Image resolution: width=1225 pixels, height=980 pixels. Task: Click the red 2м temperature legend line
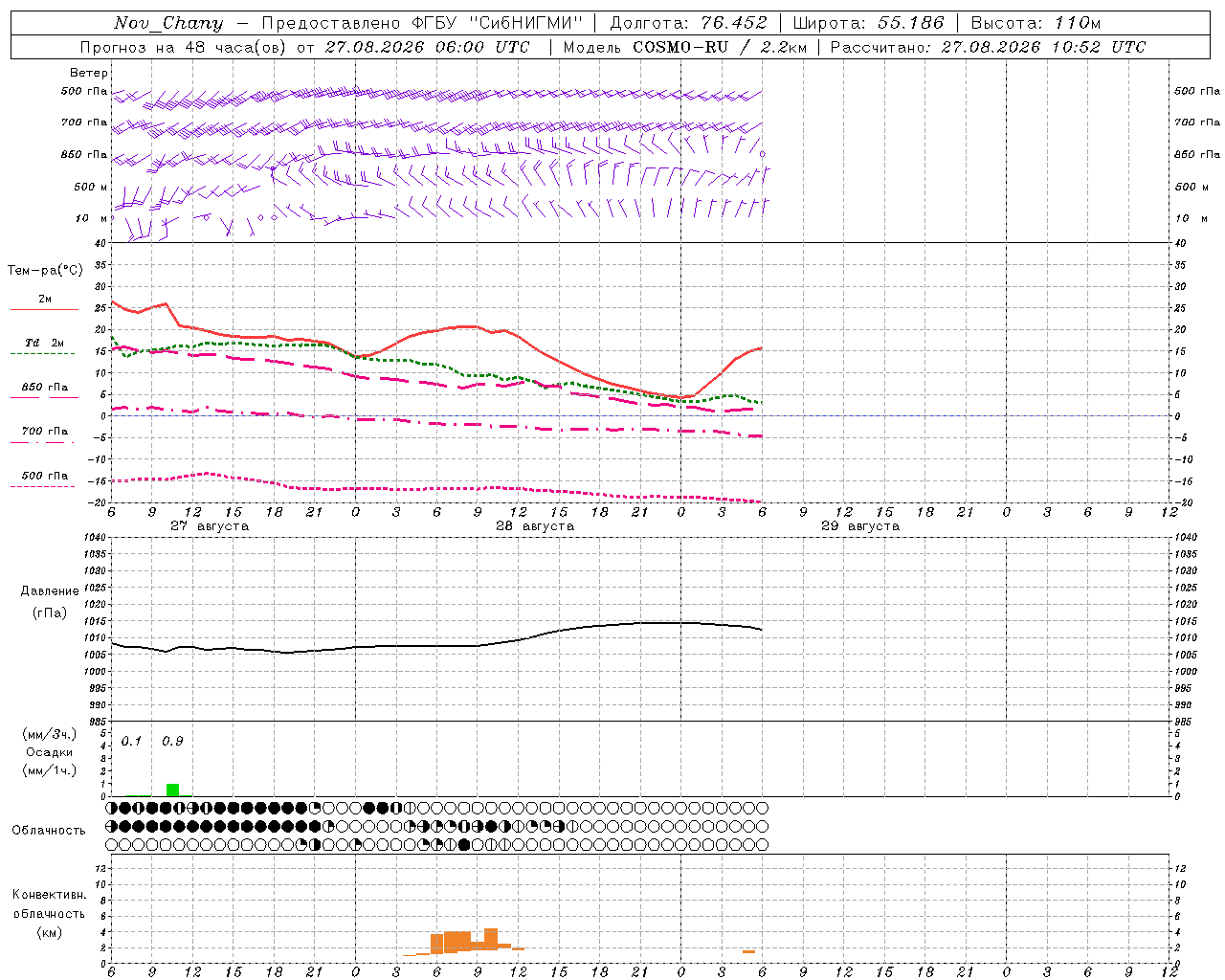coord(44,309)
